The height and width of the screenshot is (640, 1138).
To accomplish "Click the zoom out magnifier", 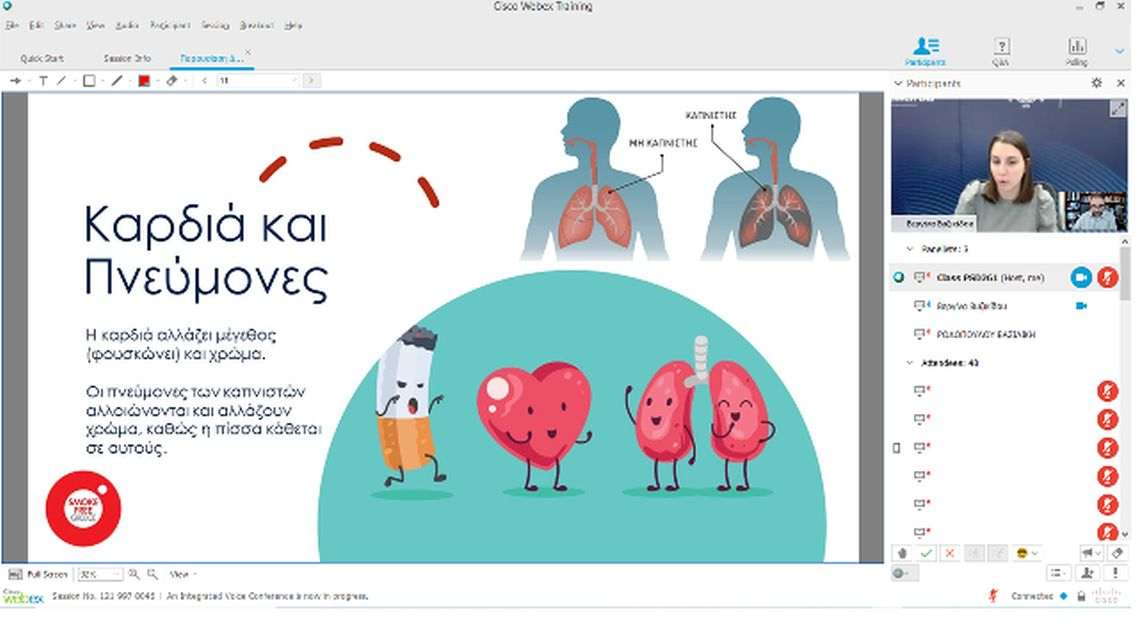I will (x=152, y=574).
